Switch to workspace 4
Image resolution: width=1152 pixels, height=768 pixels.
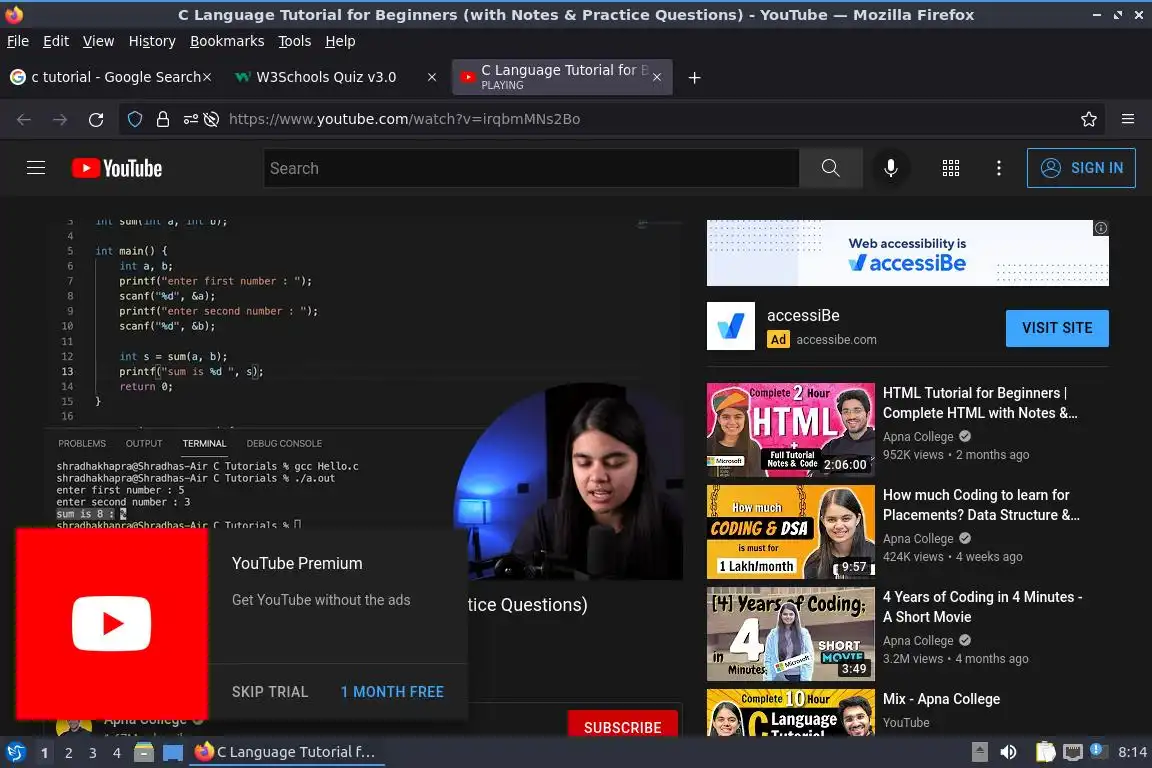point(116,753)
